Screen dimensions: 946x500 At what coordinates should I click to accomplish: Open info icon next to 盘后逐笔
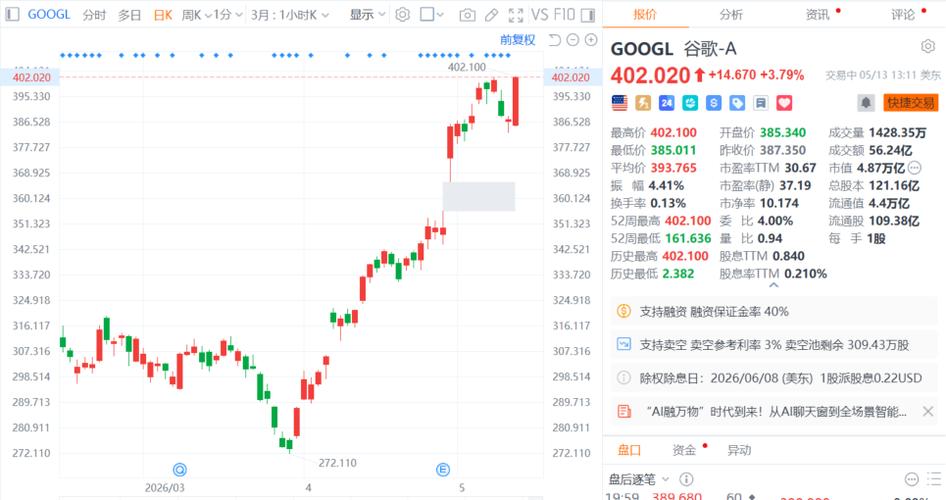(x=686, y=479)
